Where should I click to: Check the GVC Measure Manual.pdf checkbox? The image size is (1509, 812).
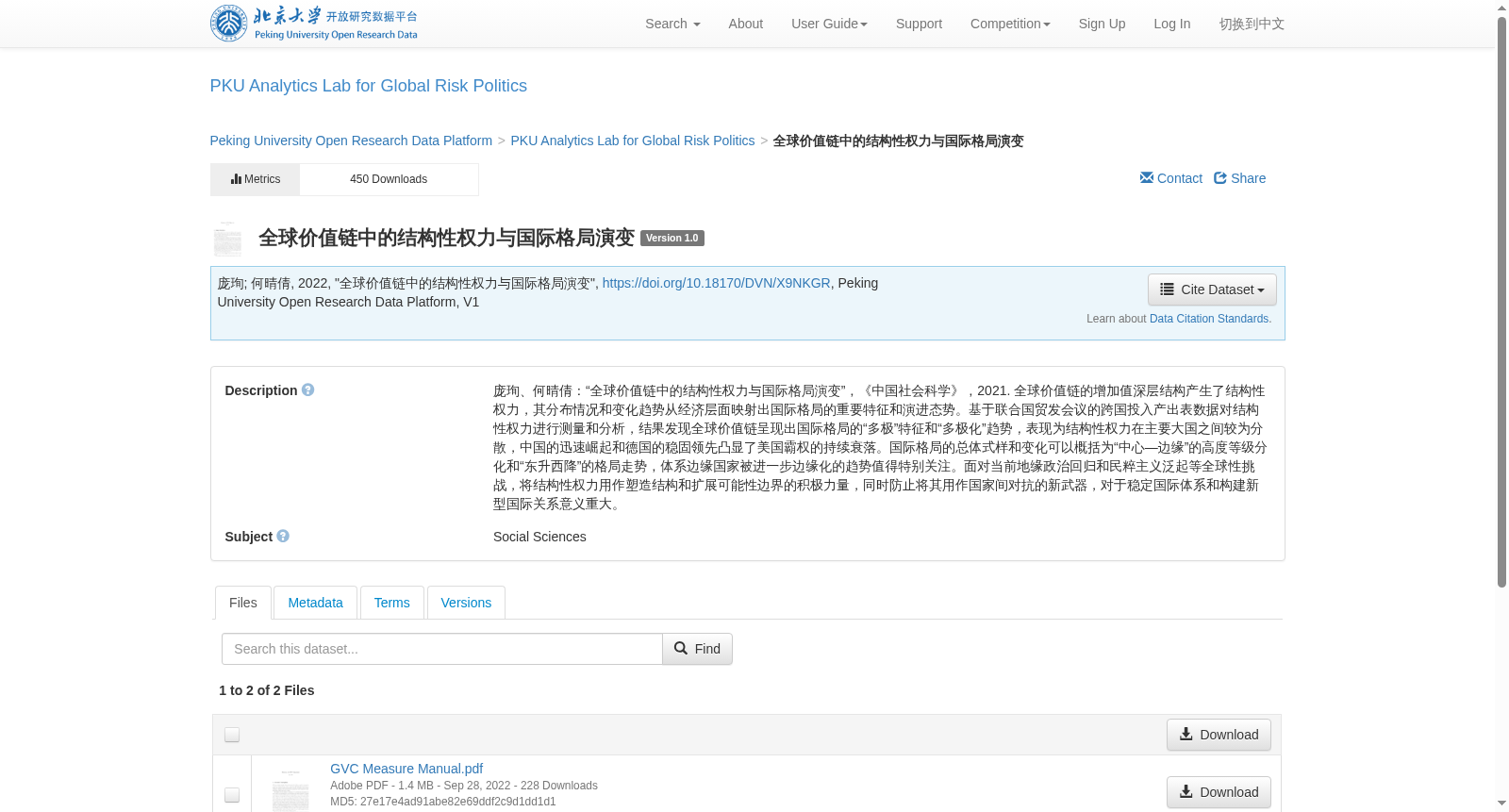click(232, 795)
